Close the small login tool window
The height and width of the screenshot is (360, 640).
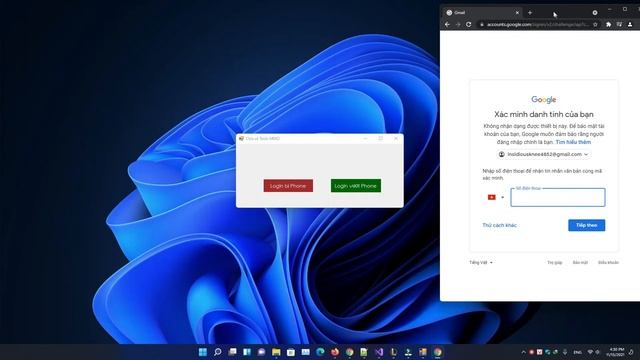click(x=396, y=138)
